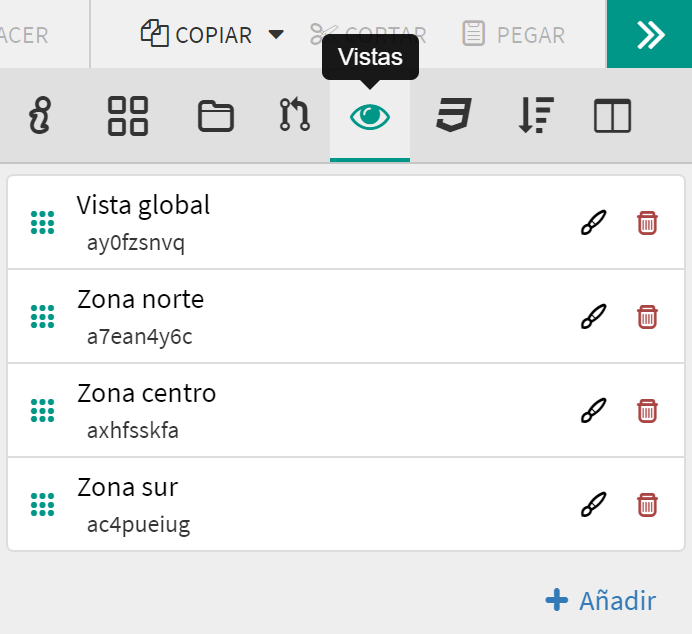Viewport: 692px width, 634px height.
Task: Select the Zona centro view row
Action: click(346, 410)
